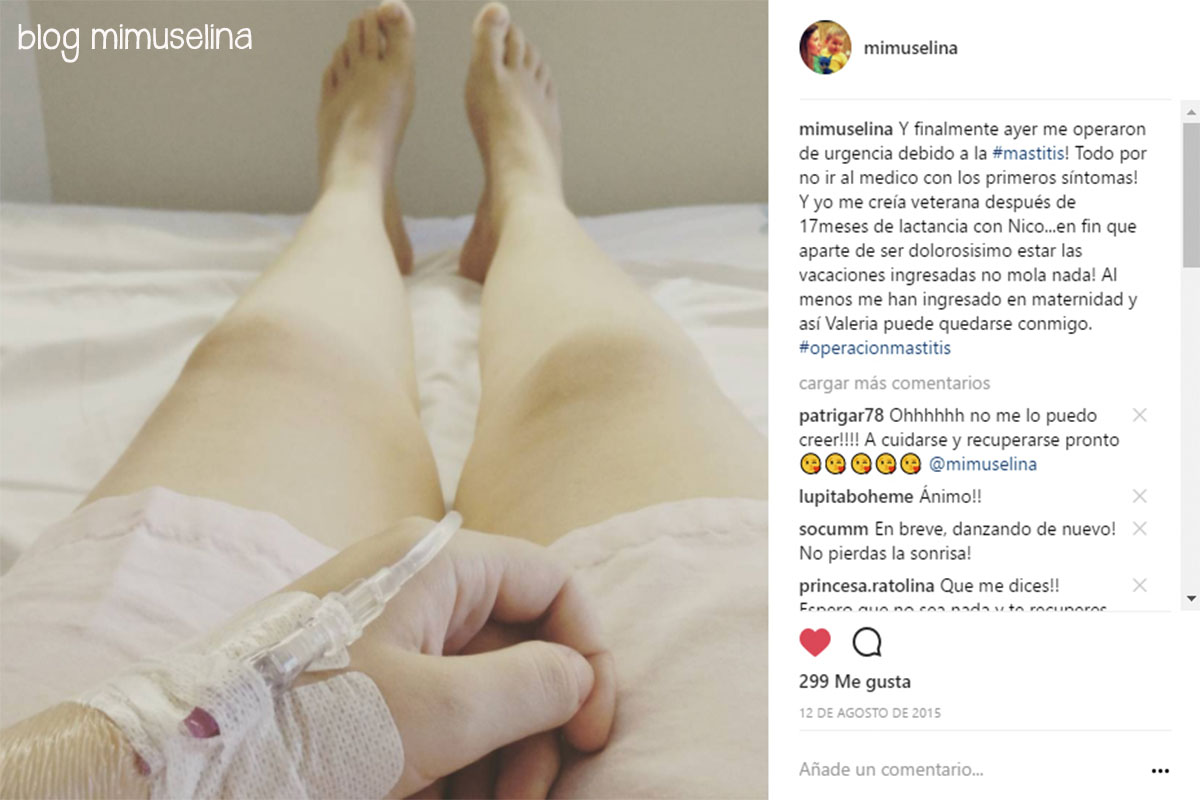Image resolution: width=1200 pixels, height=800 pixels.
Task: Click the '299 Me gusta' likes count
Action: (x=855, y=682)
